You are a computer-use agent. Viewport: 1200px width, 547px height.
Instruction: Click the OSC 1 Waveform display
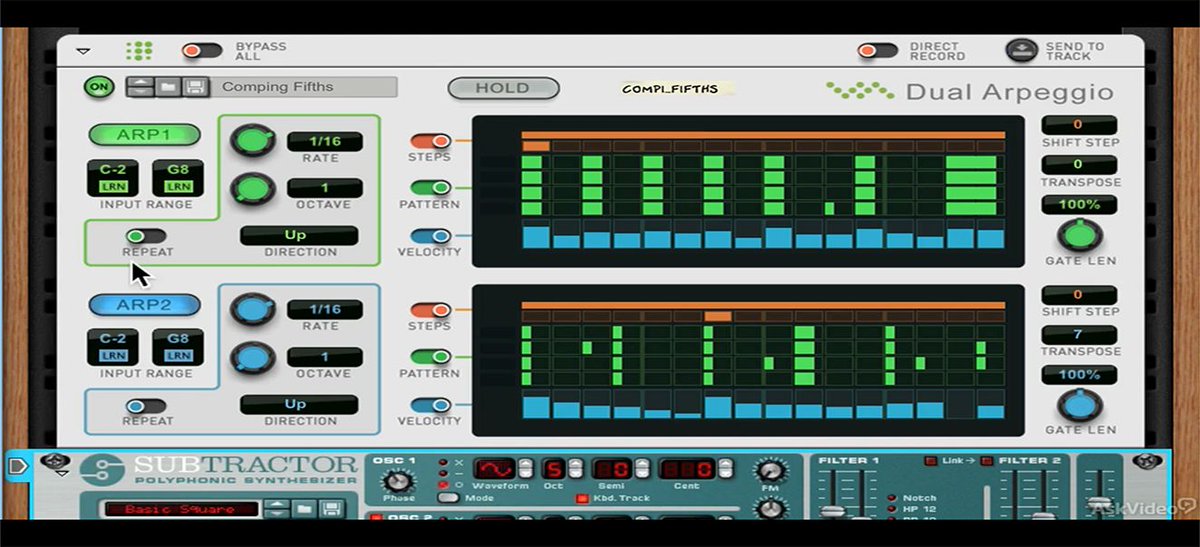[x=493, y=469]
